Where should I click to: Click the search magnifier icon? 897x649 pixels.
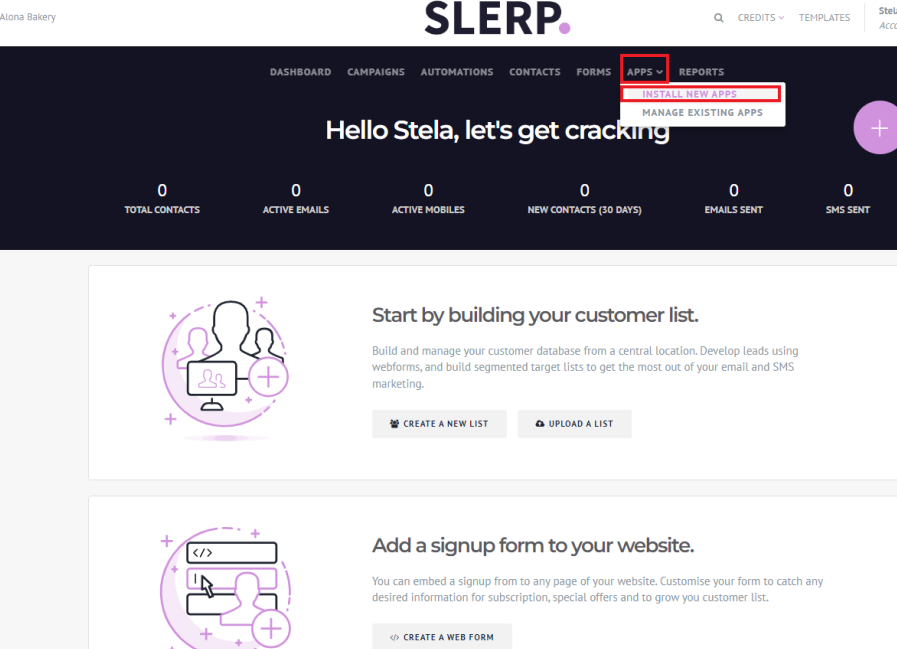point(719,18)
